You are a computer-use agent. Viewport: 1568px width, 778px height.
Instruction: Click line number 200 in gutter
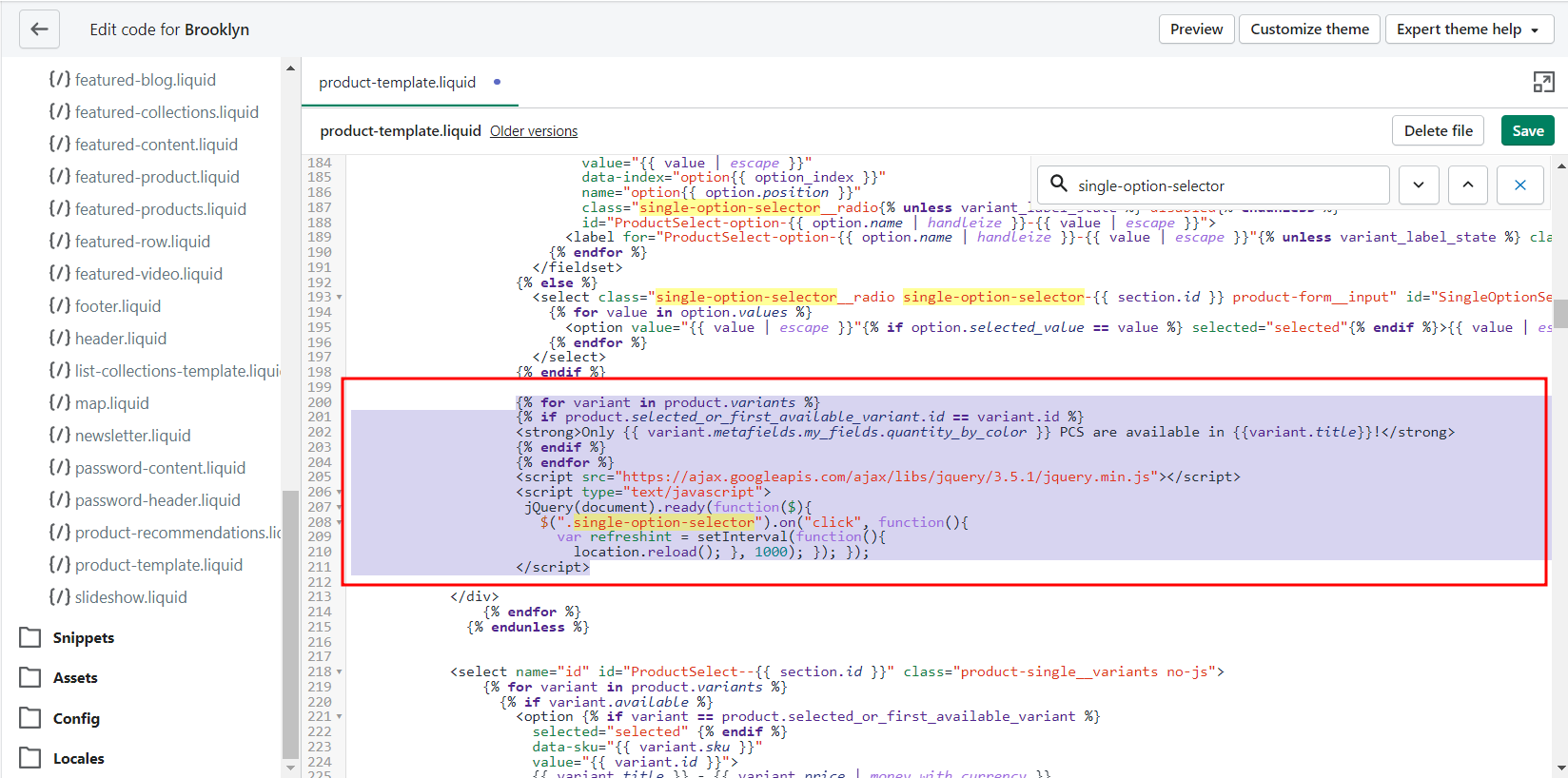320,402
